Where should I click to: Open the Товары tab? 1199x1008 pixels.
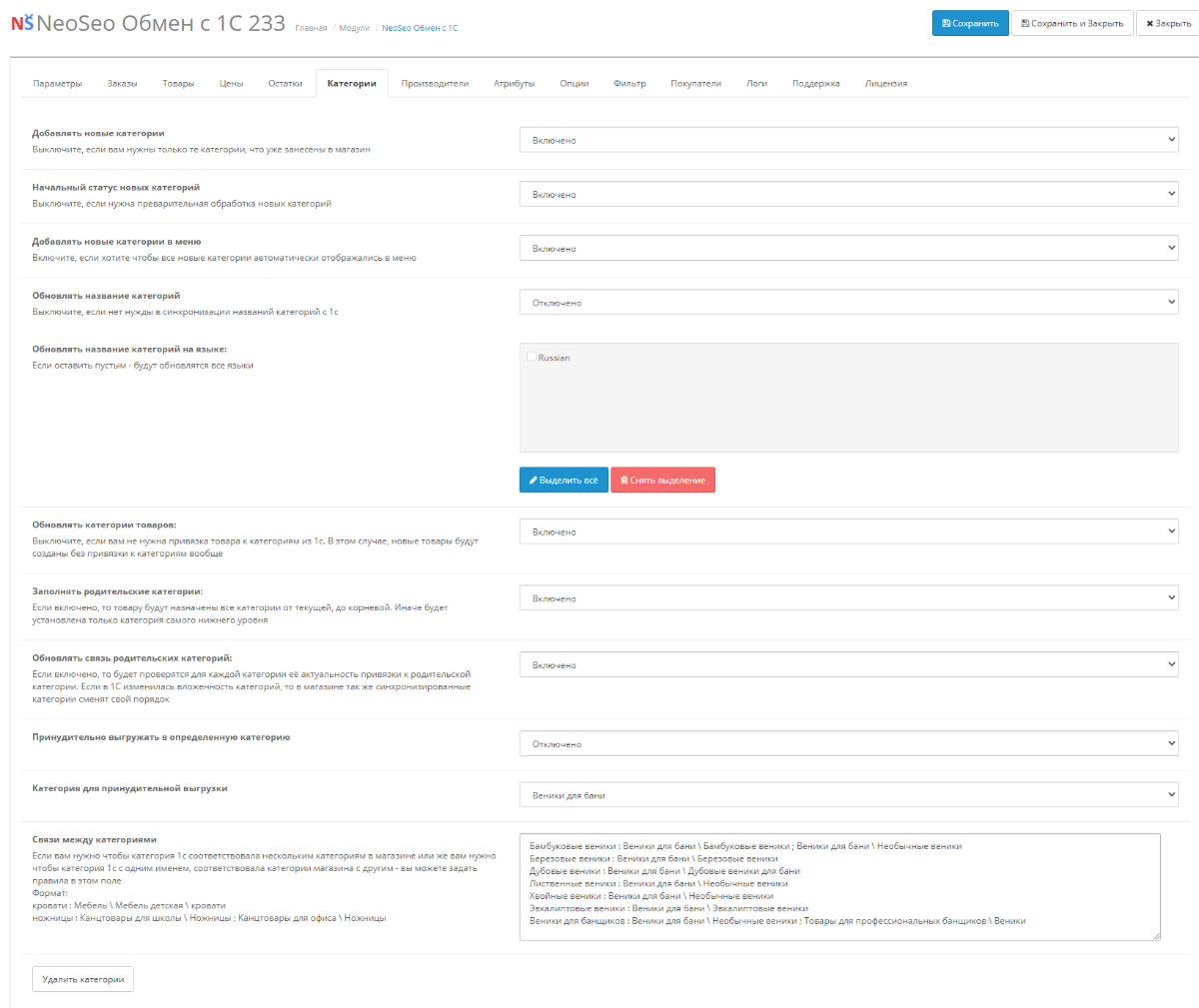click(x=178, y=84)
